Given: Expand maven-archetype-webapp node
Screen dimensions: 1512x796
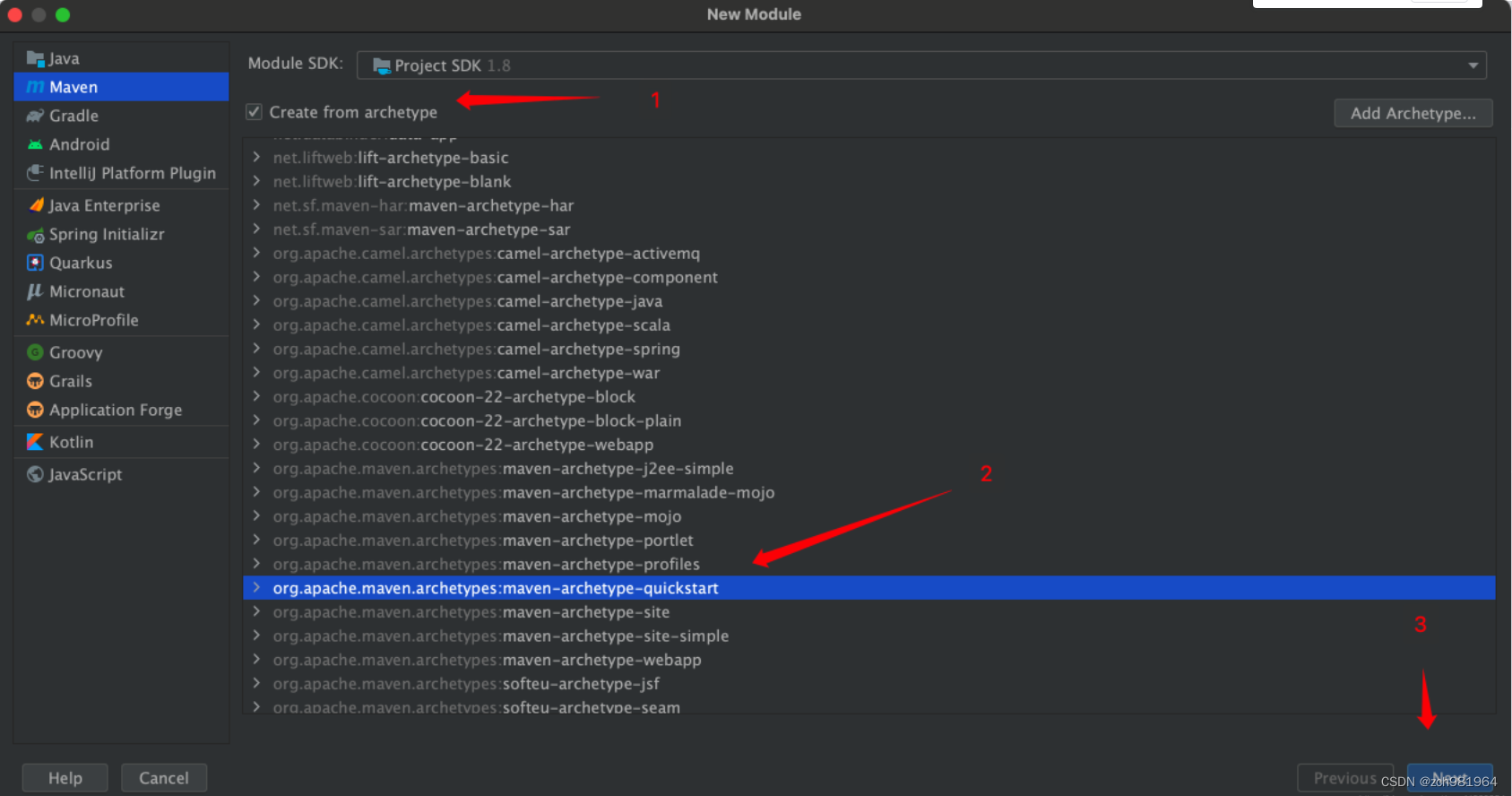Looking at the screenshot, I should (256, 659).
